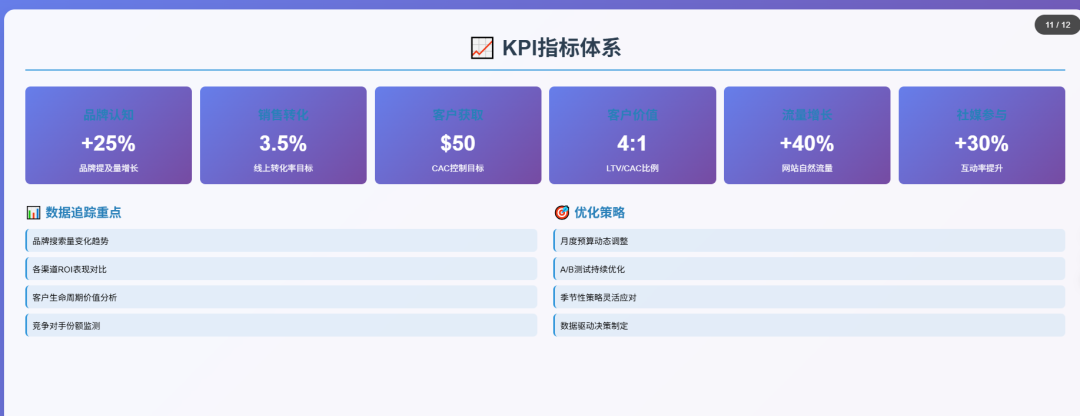The height and width of the screenshot is (416, 1080).
Task: Select the A/B测试持续优化 list item
Action: click(x=809, y=269)
